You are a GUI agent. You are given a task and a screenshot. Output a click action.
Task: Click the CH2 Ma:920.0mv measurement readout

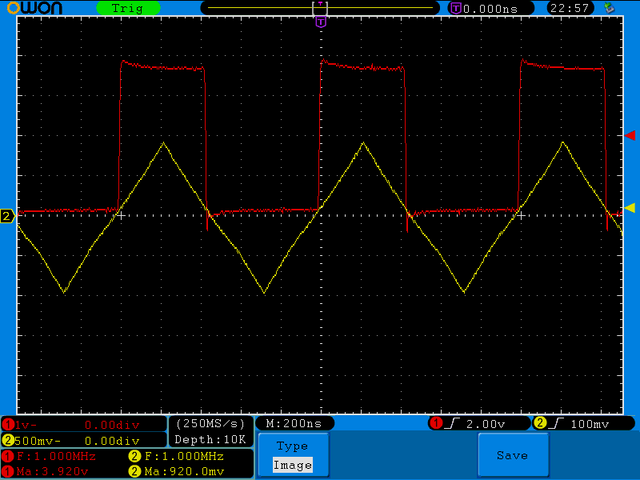tap(176, 471)
